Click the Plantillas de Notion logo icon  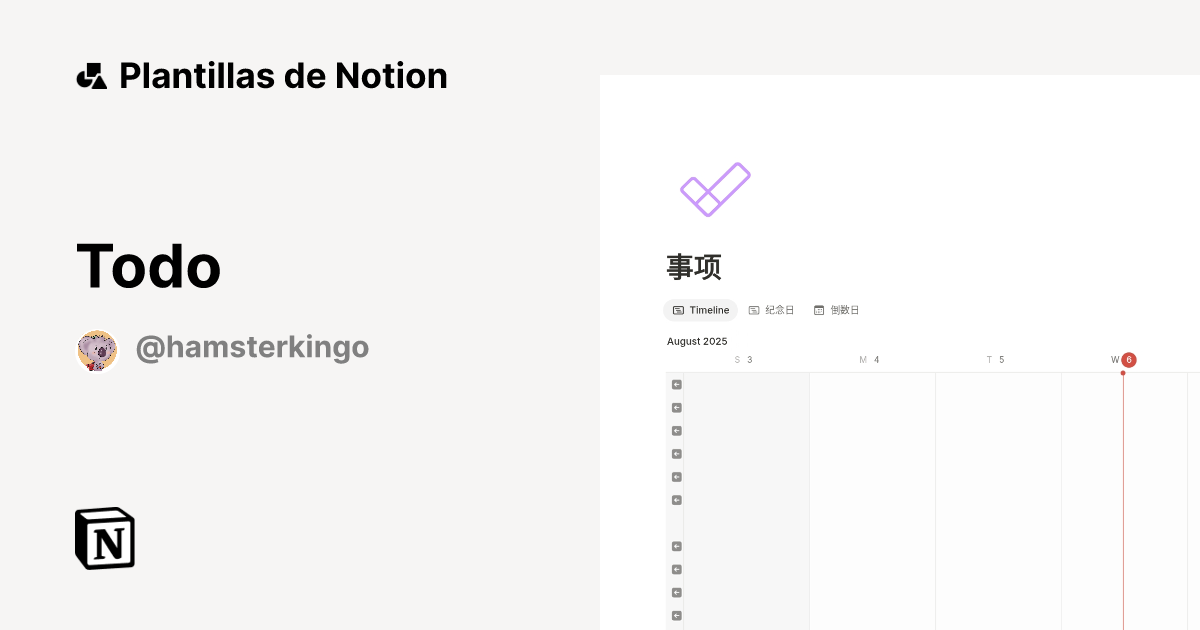pyautogui.click(x=92, y=75)
